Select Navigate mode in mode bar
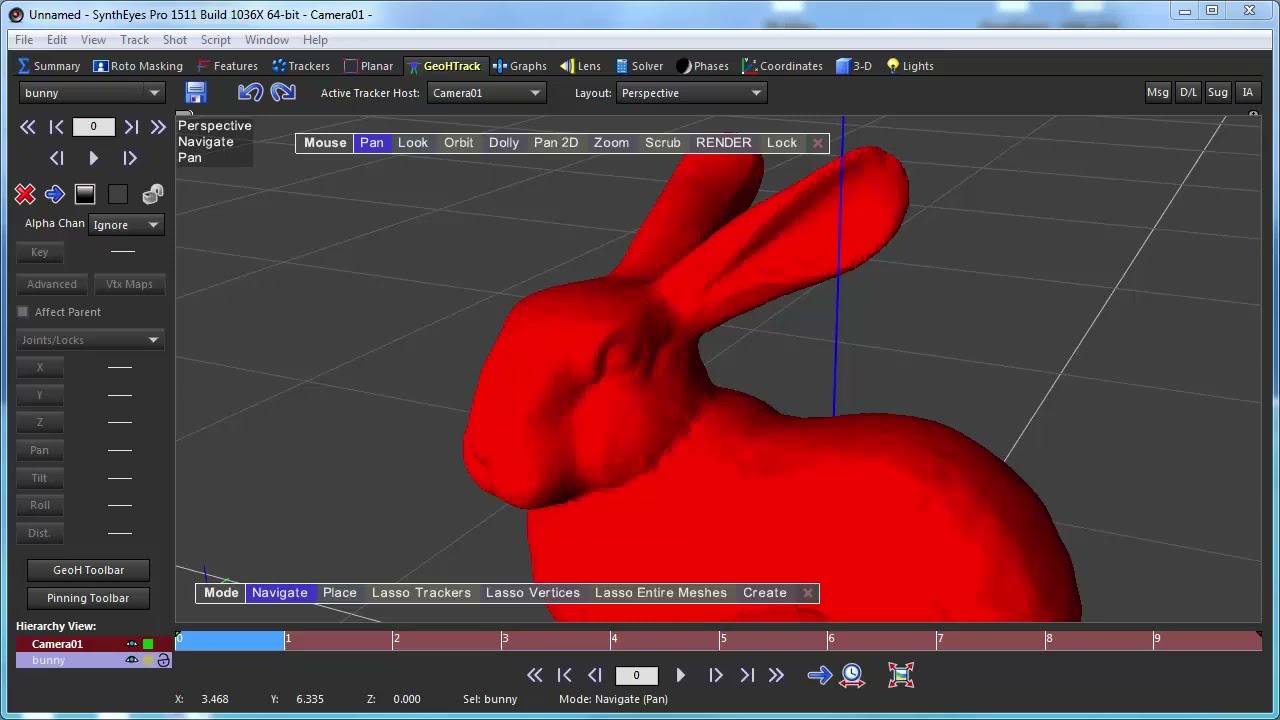Screen dimensions: 1280x720 pyautogui.click(x=280, y=593)
